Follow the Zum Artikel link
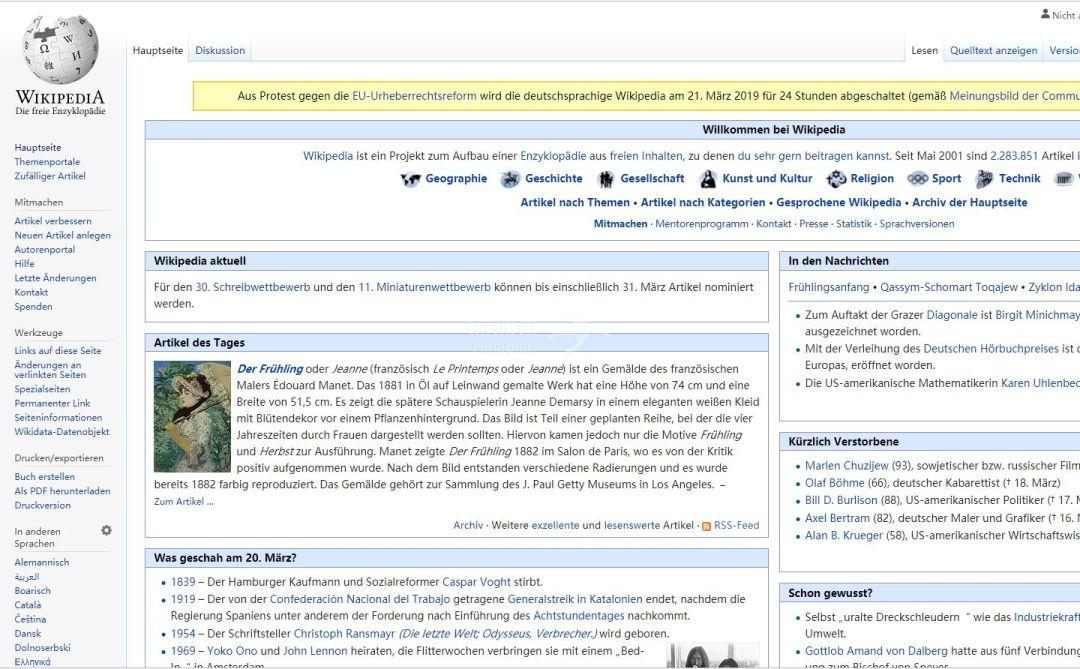Screen dimensions: 1080x669 (183, 502)
